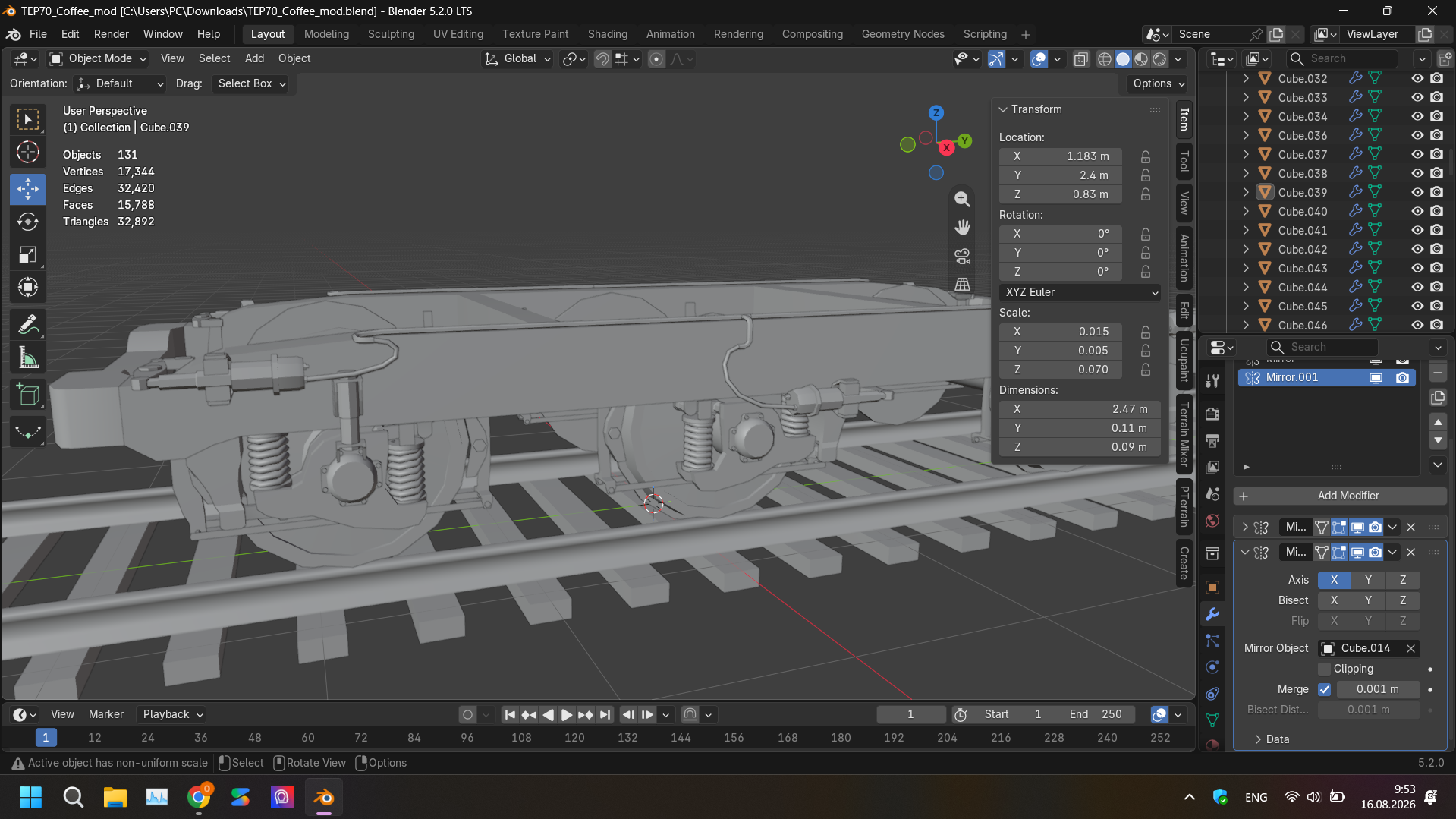Switch to rendered viewport shading

[x=1159, y=59]
